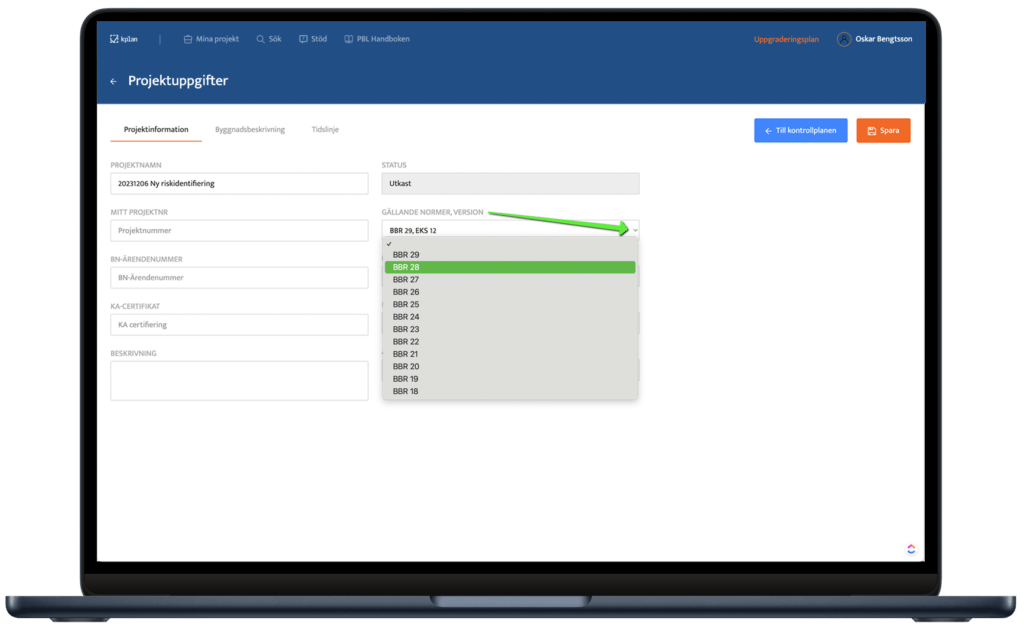Viewport: 1024px width, 630px height.
Task: Open Mina projekt in the top navigation
Action: click(211, 39)
